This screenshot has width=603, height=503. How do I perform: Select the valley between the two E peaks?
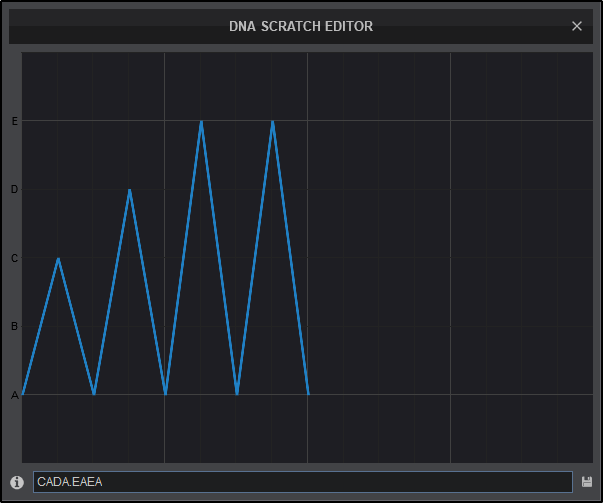click(x=237, y=394)
